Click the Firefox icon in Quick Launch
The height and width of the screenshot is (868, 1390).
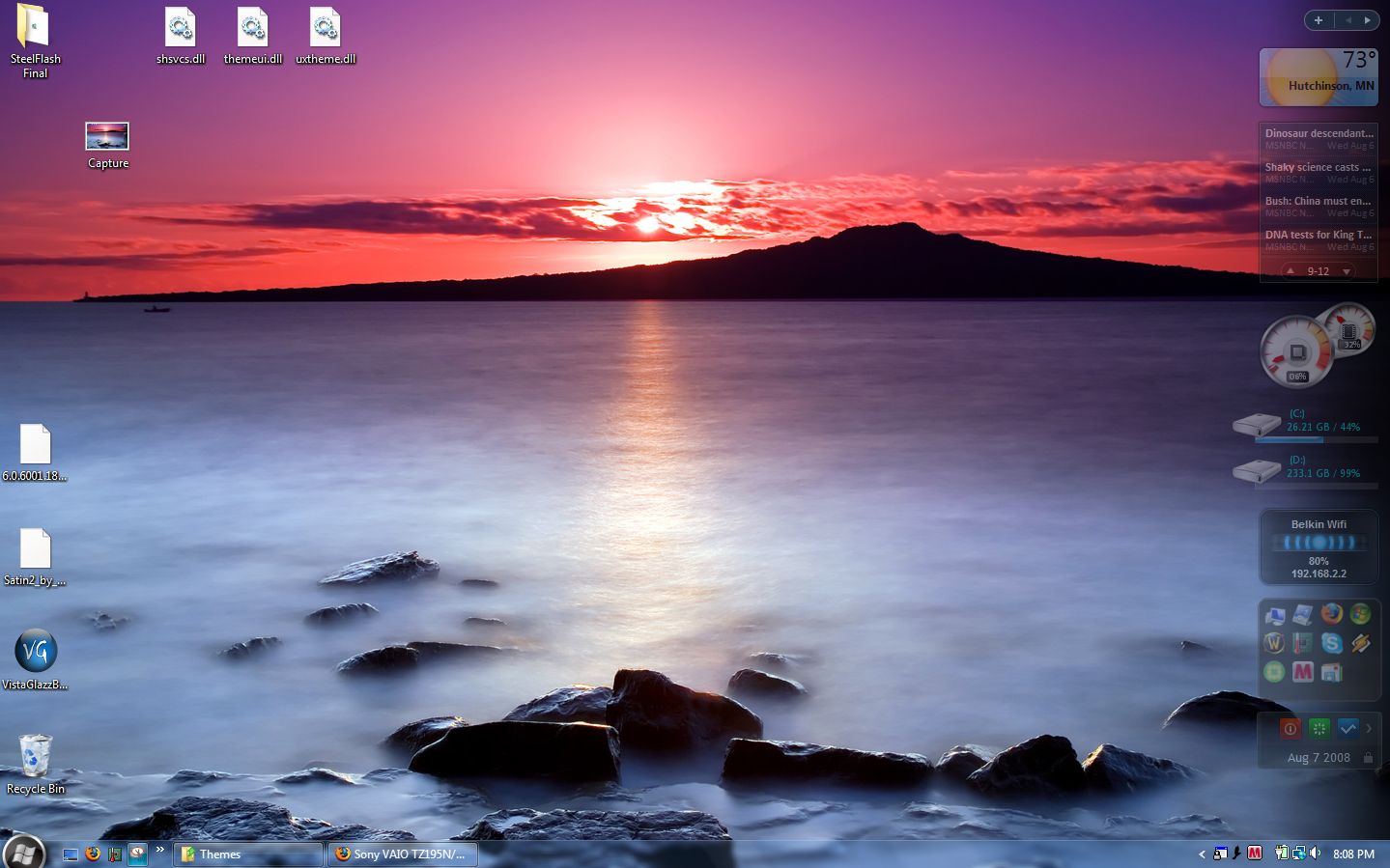click(x=93, y=854)
